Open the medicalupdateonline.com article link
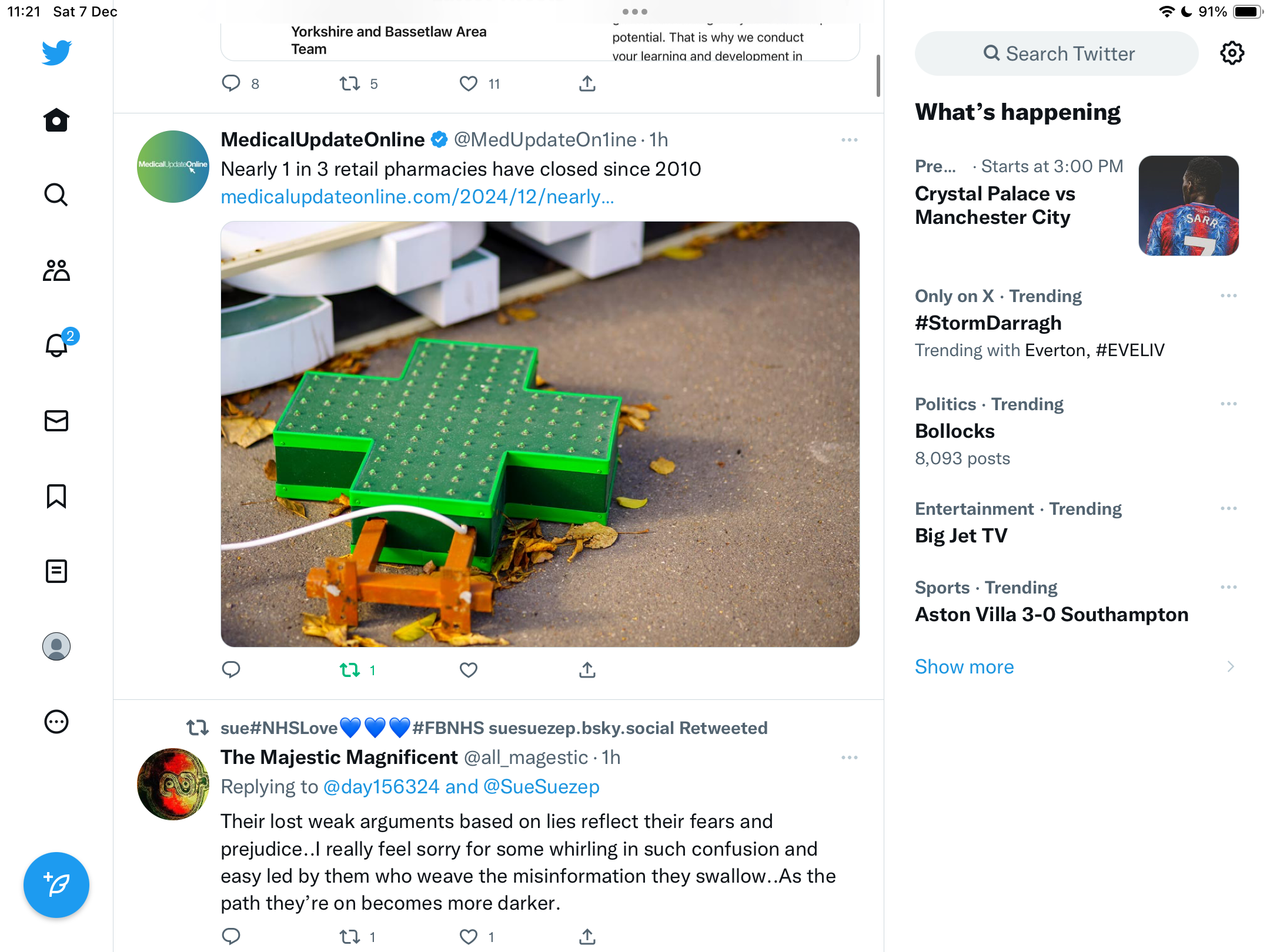Screen dimensions: 1270x952 coord(417,197)
